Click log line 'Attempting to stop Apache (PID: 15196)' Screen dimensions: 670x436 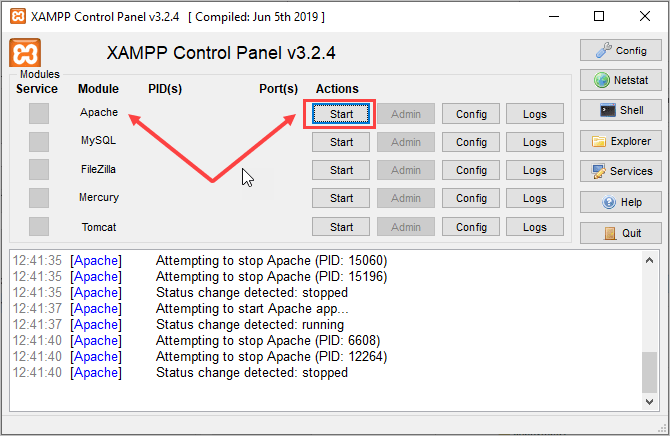coord(271,277)
